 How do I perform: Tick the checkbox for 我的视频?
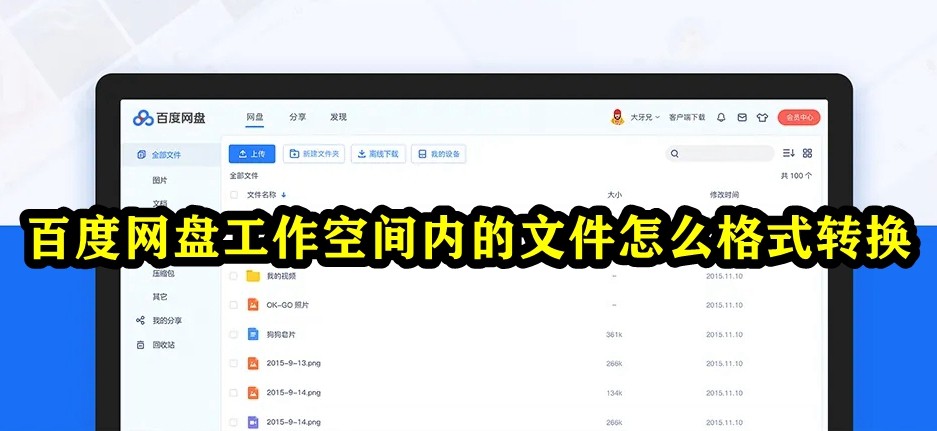pos(234,276)
